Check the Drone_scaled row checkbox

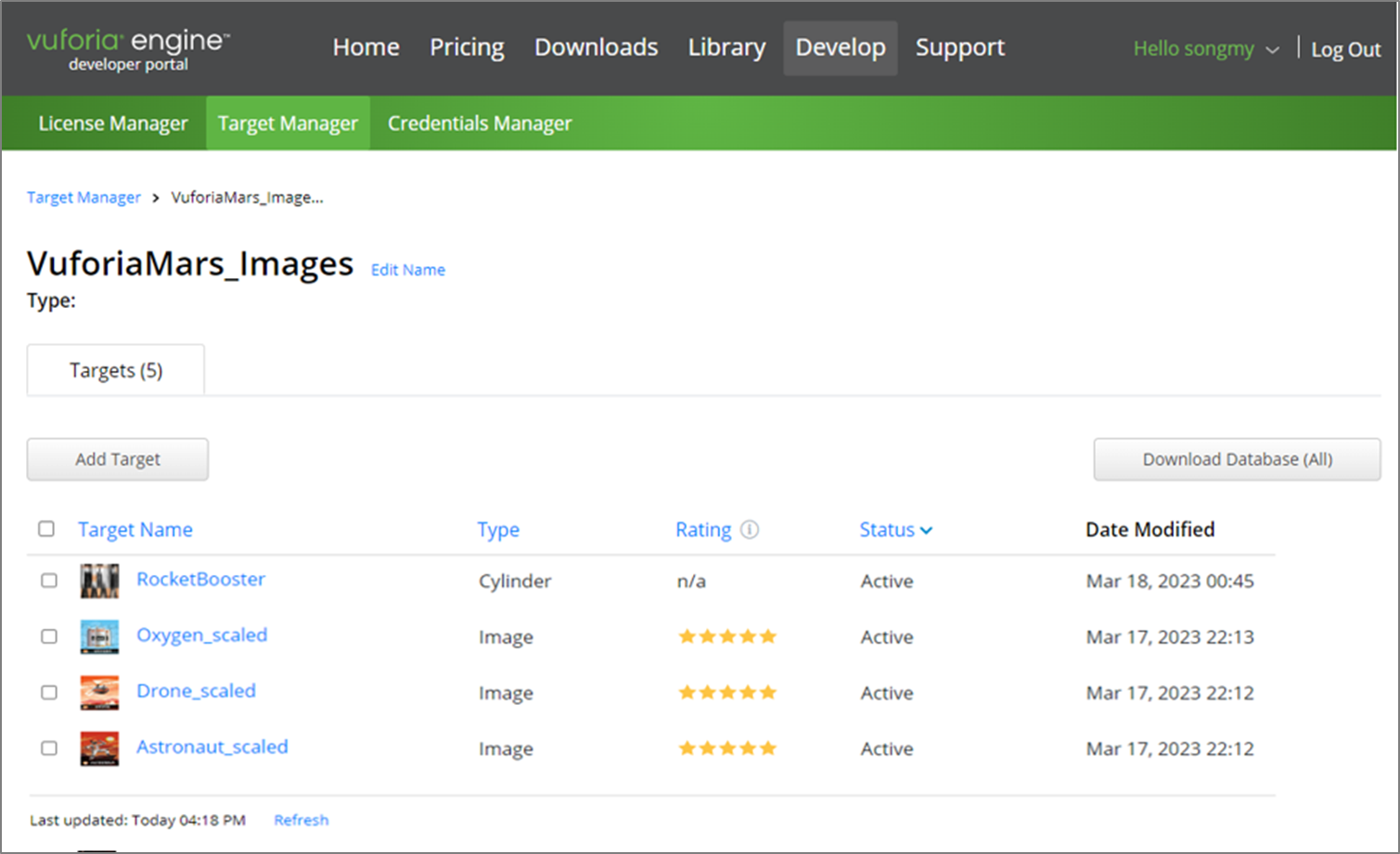[49, 692]
